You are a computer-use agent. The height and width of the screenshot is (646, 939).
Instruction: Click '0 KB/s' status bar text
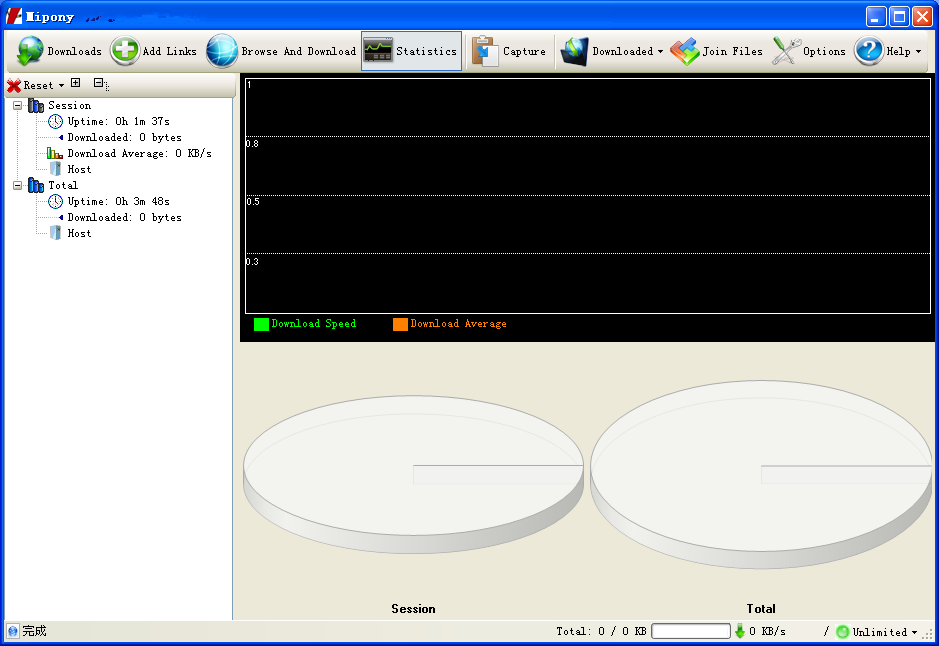767,632
